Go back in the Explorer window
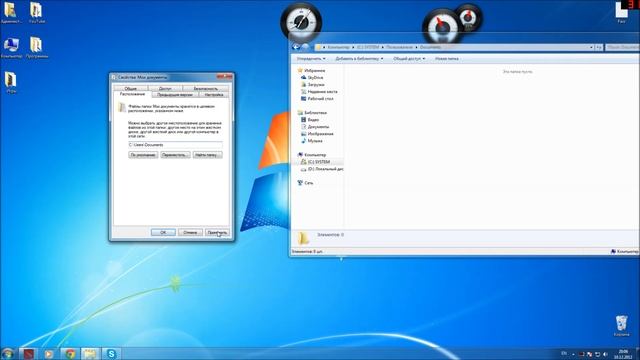The width and height of the screenshot is (640, 360). [296, 47]
